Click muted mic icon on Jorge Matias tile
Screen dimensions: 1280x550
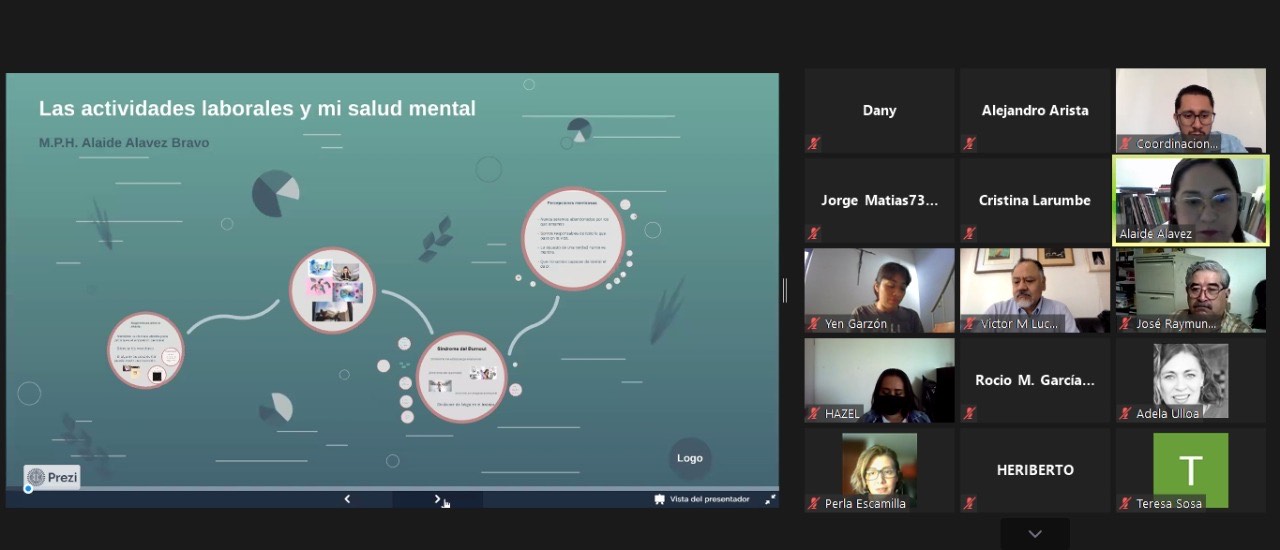(814, 234)
